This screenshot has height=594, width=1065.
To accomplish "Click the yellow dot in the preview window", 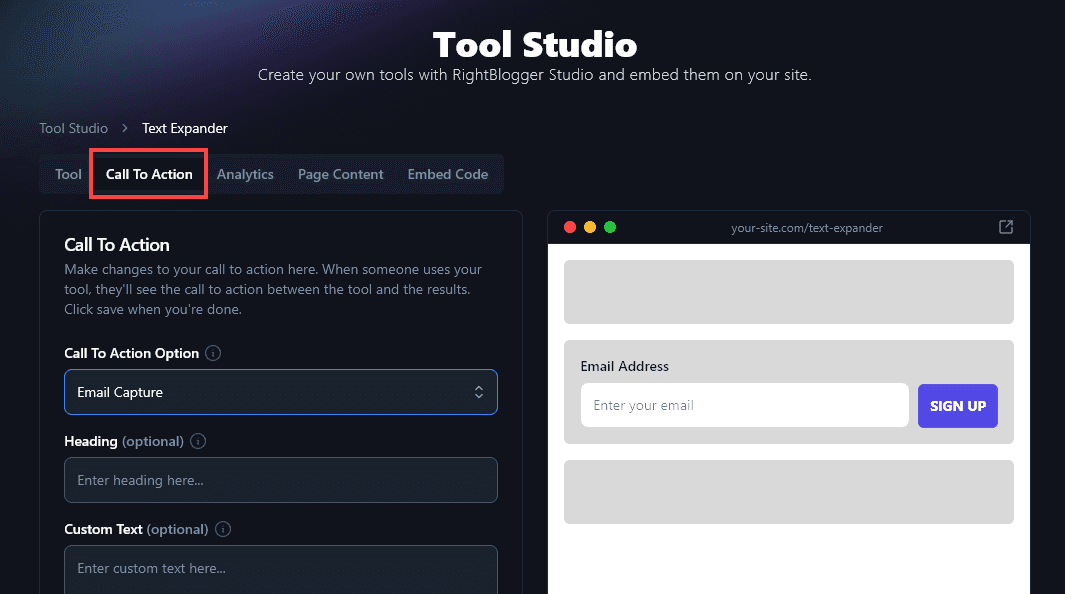I will (590, 227).
